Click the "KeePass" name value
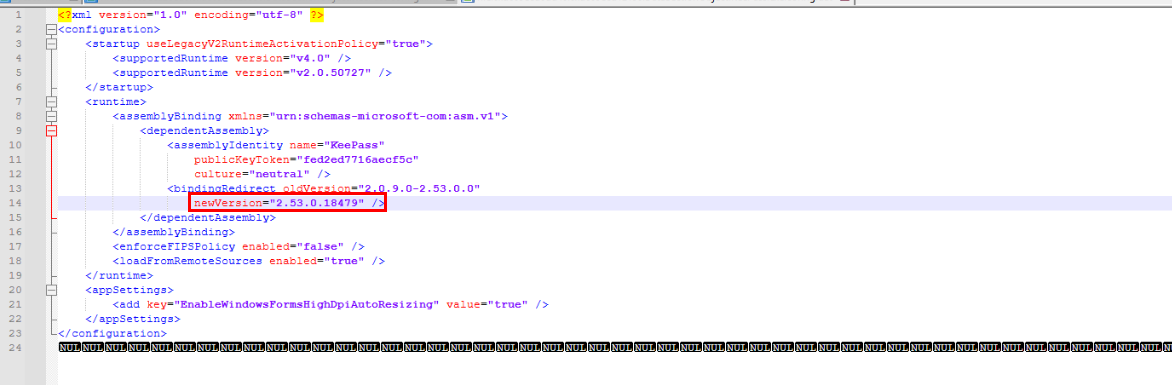The height and width of the screenshot is (385, 1172). 354,145
